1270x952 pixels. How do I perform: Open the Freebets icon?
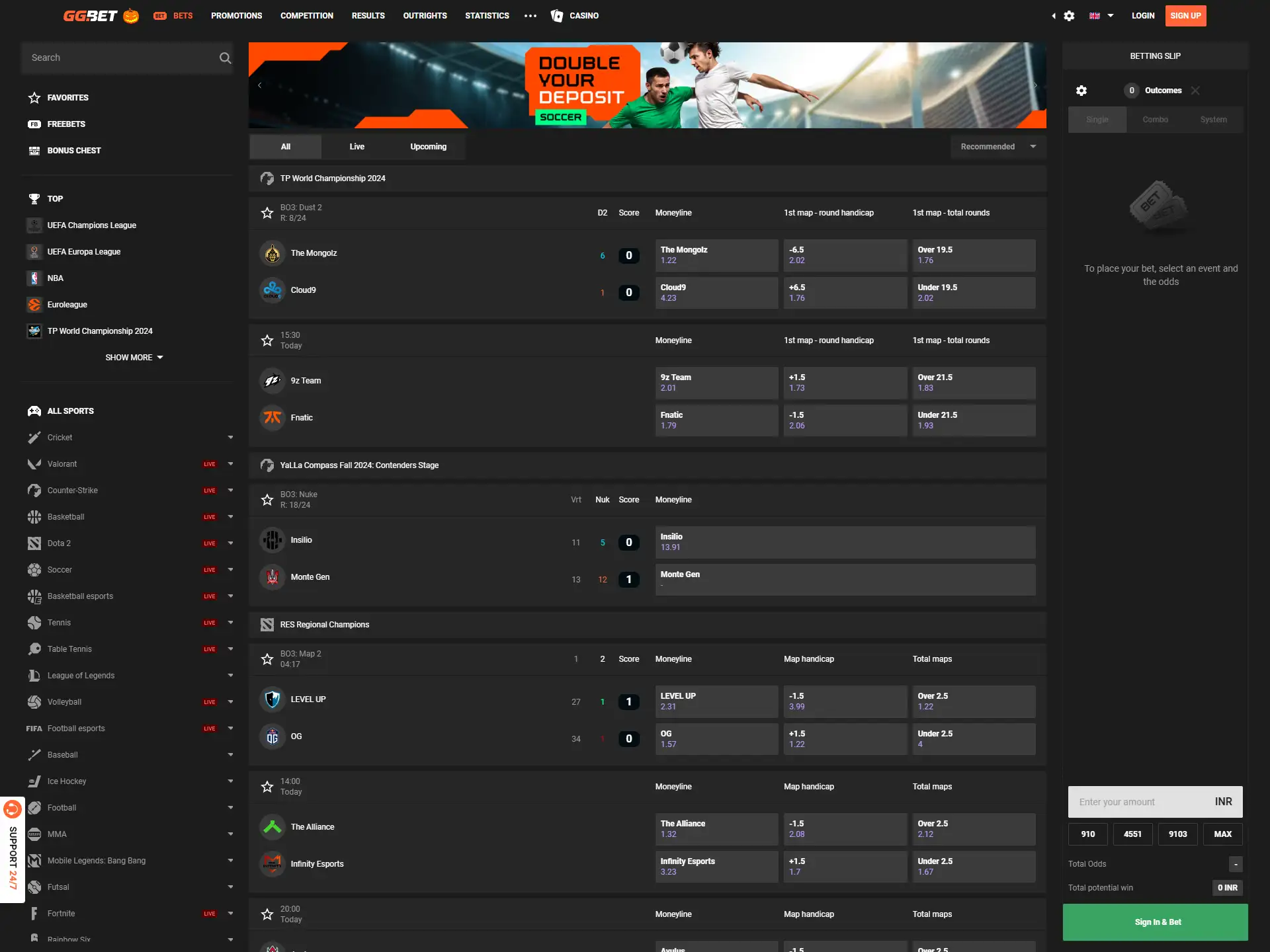(34, 124)
